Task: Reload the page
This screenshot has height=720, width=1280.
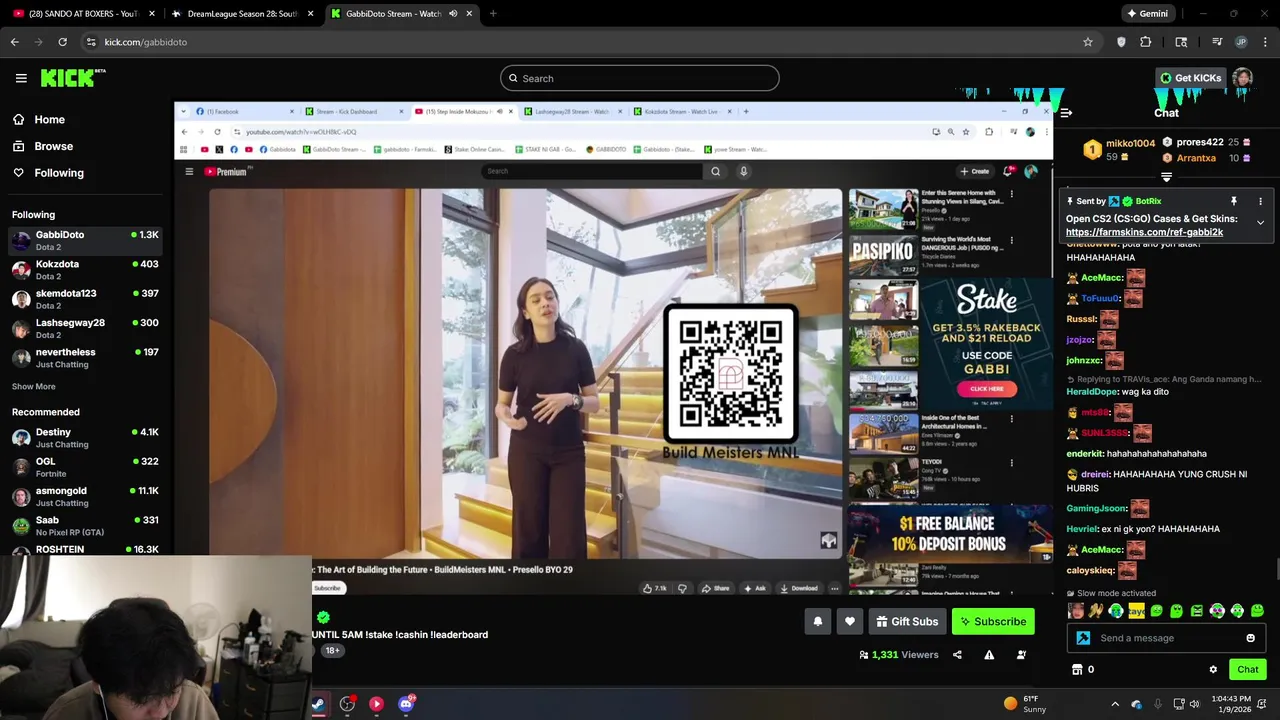Action: coord(62,42)
